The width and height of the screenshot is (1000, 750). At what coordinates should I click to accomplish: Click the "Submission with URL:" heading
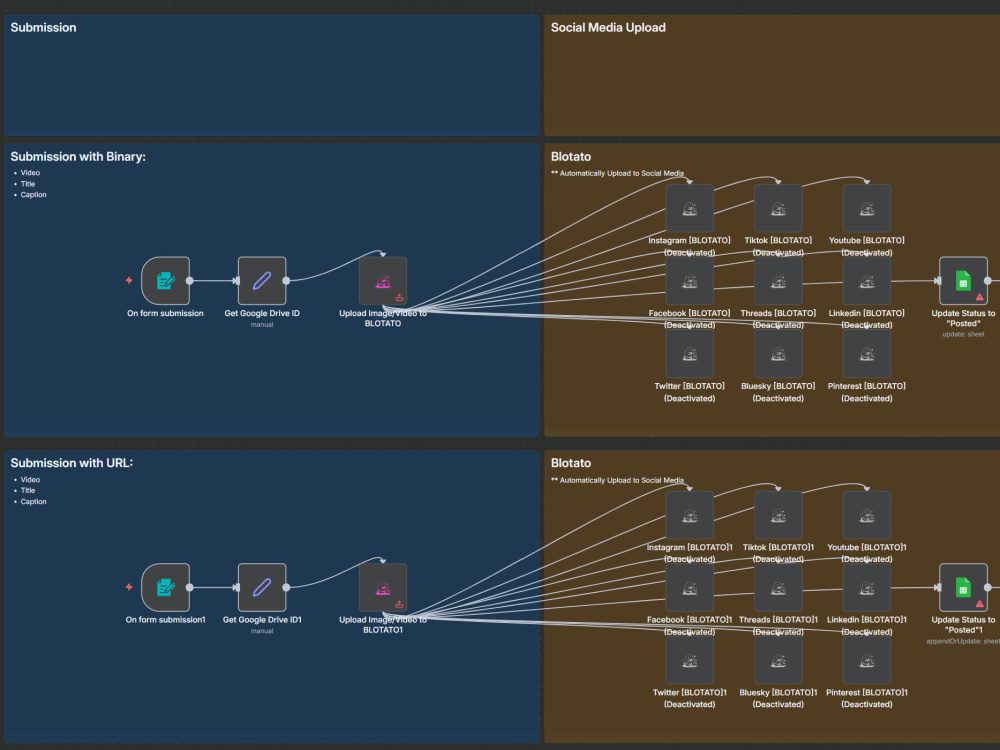[71, 463]
